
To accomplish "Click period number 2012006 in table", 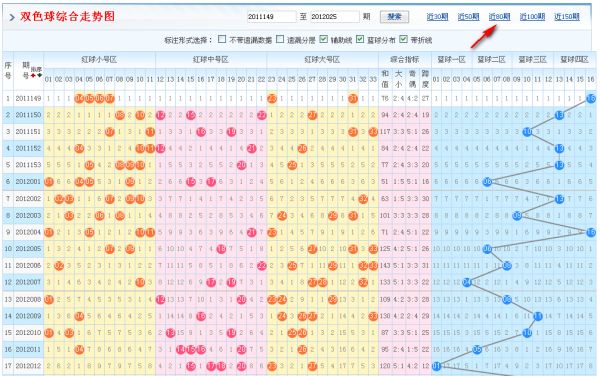I will tap(28, 265).
